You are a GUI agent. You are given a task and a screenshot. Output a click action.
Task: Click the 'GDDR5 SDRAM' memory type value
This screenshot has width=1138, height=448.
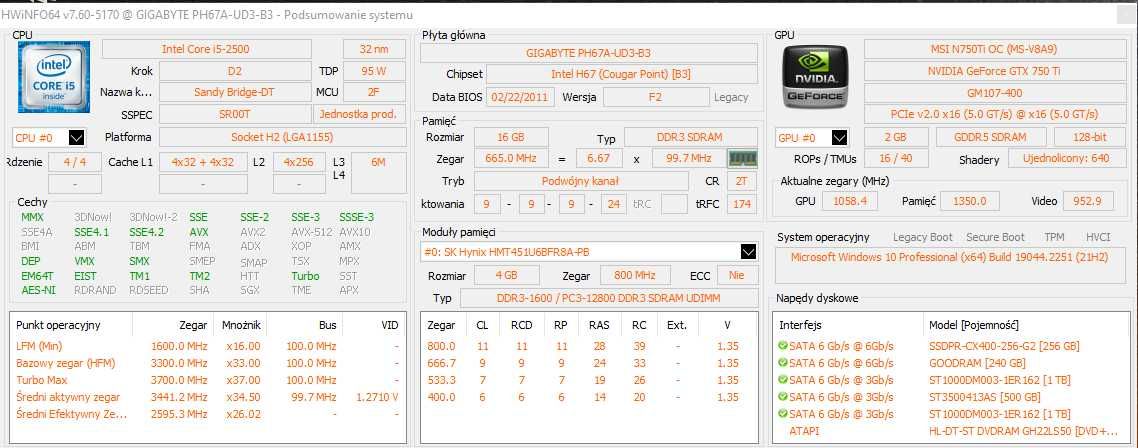tap(991, 137)
